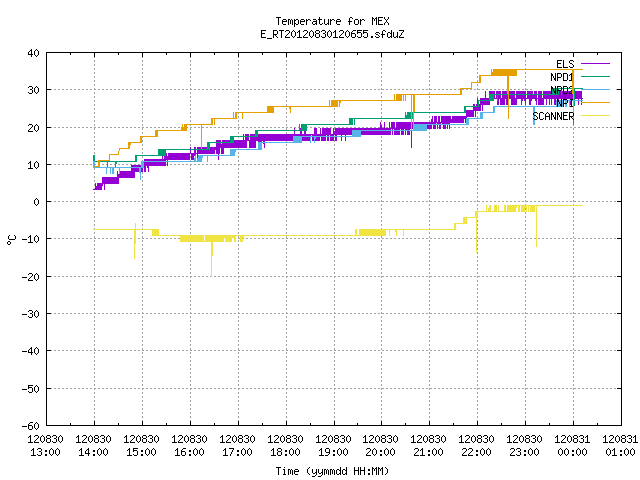
Task: Click the x-axis time label '16:00'
Action: (x=189, y=452)
